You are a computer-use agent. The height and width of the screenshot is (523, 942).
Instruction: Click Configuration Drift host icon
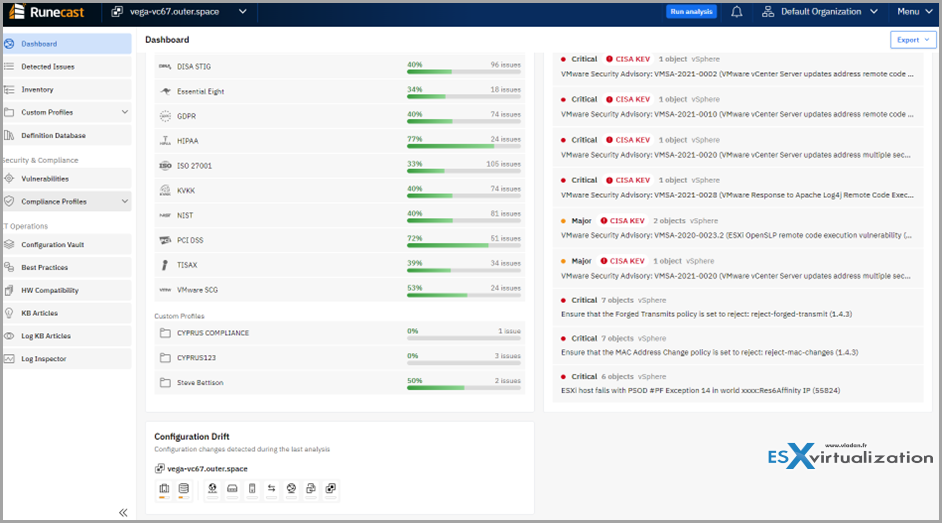[x=232, y=489]
